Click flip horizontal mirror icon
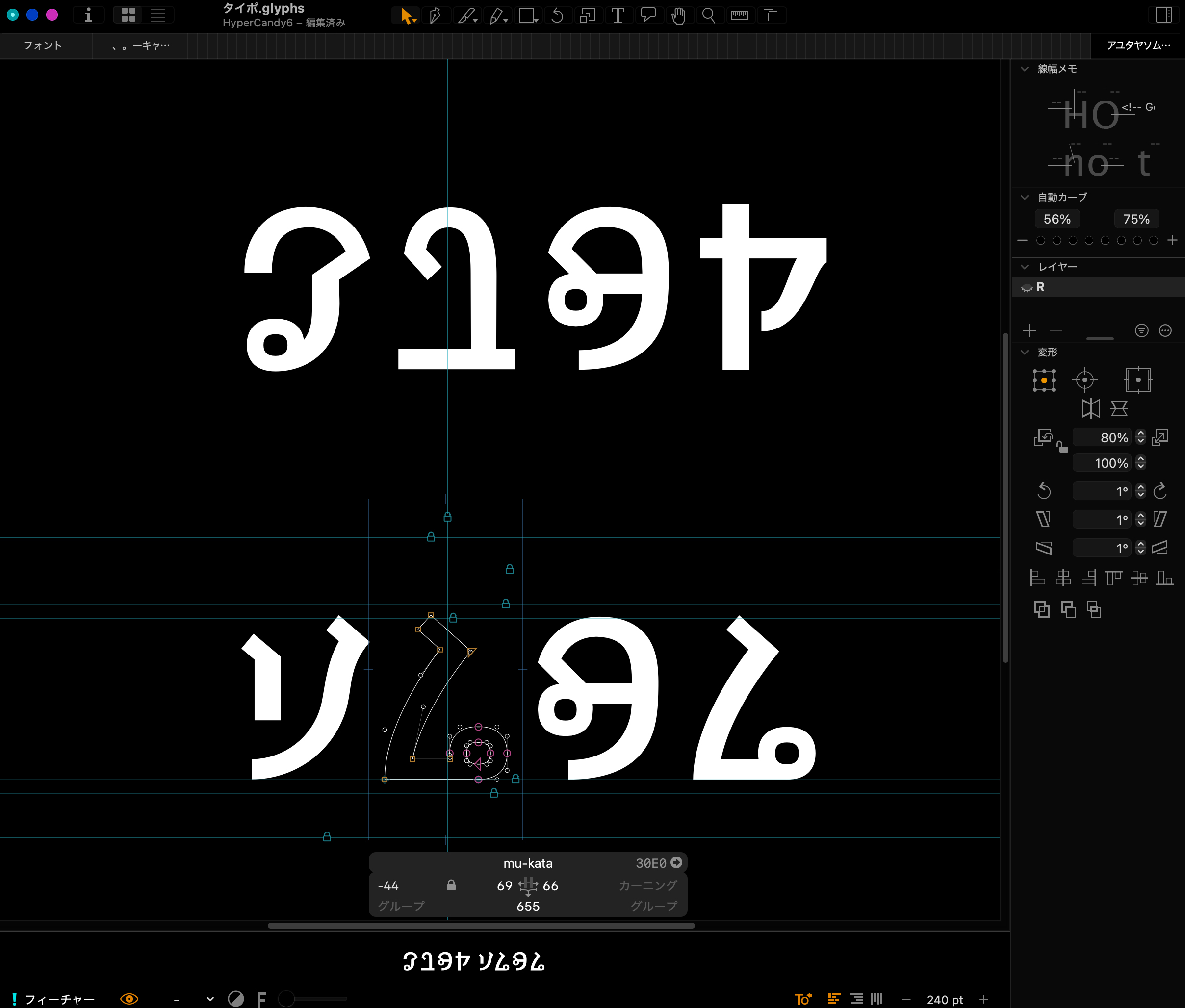 click(1090, 408)
